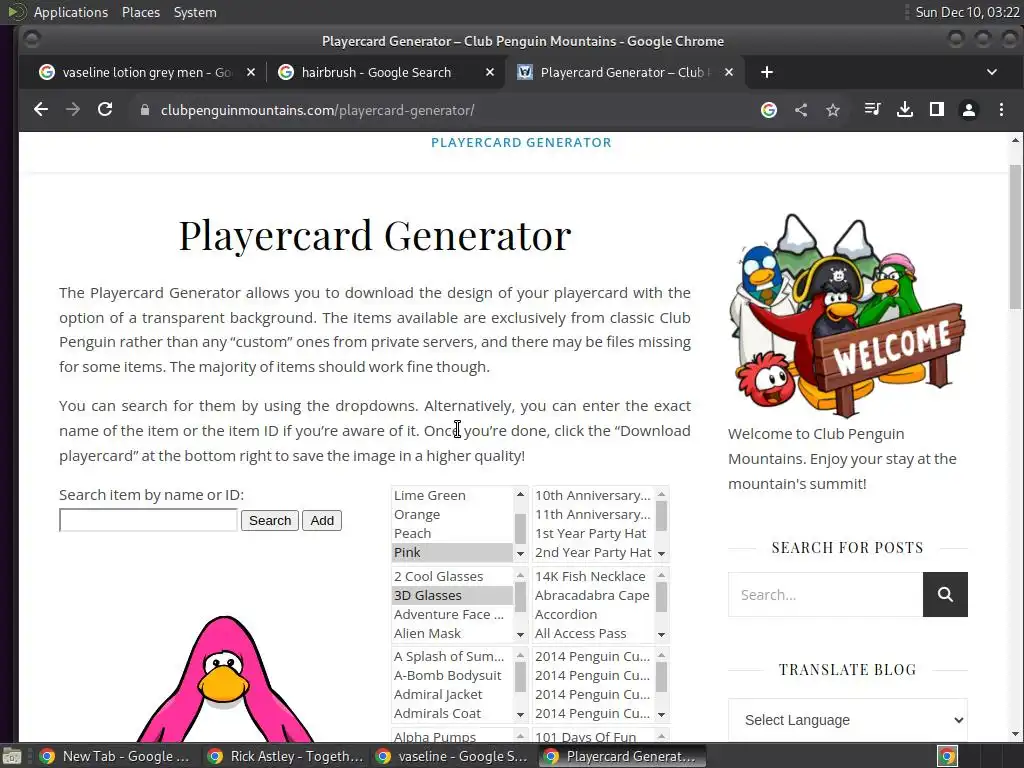Open the Google account icon in toolbar
Image resolution: width=1024 pixels, height=768 pixels.
tap(769, 110)
